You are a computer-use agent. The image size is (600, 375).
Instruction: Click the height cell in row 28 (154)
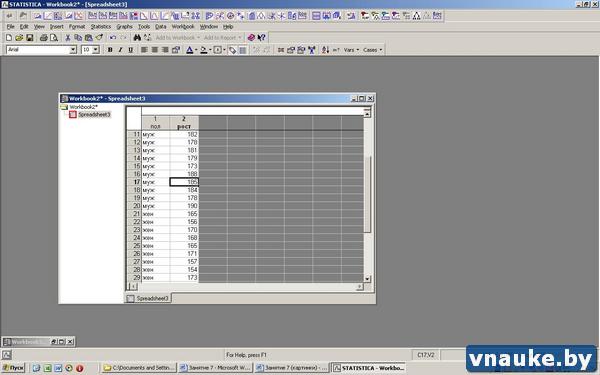184,269
